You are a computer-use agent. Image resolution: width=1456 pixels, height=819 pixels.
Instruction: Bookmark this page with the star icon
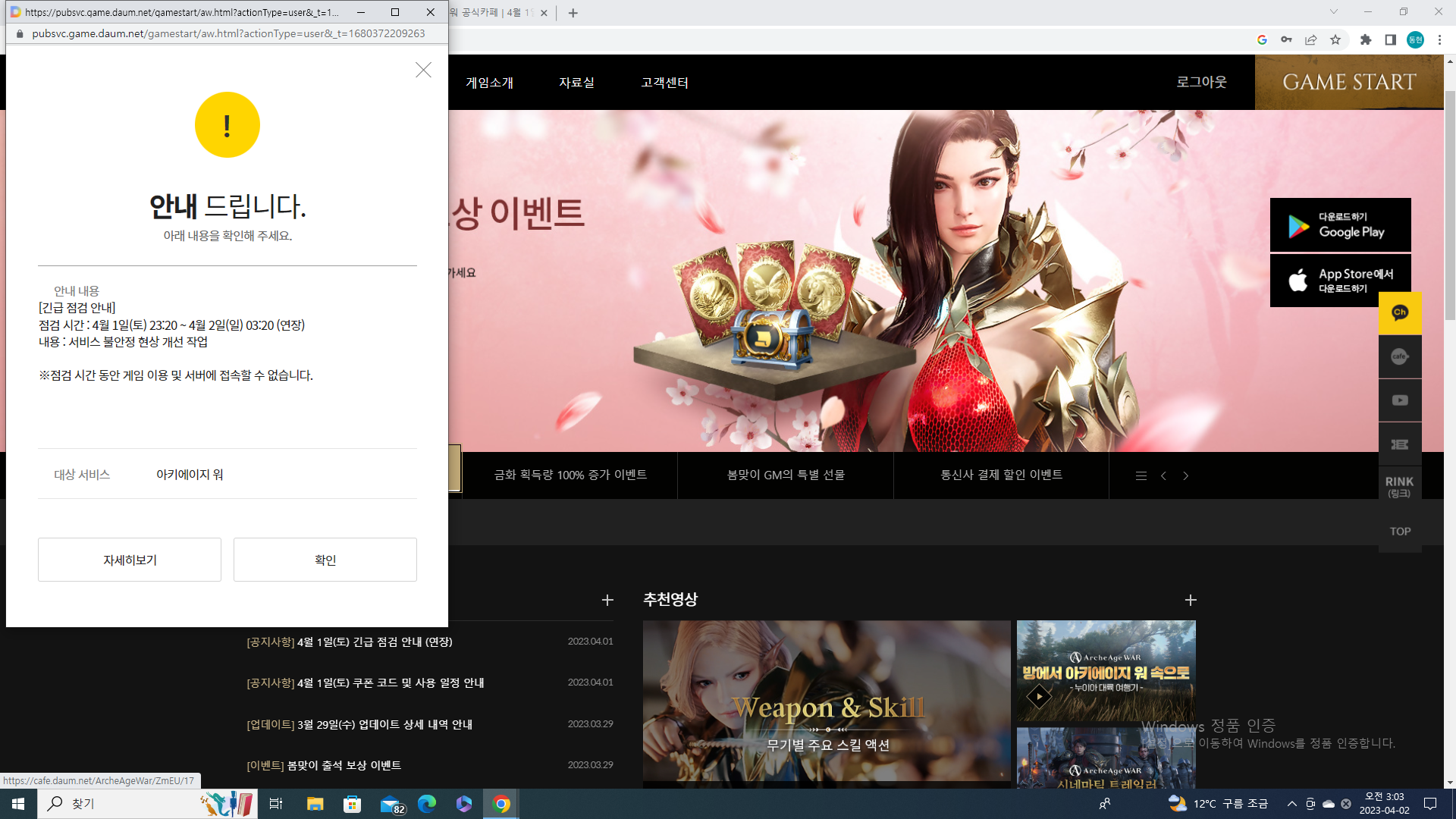pyautogui.click(x=1335, y=39)
